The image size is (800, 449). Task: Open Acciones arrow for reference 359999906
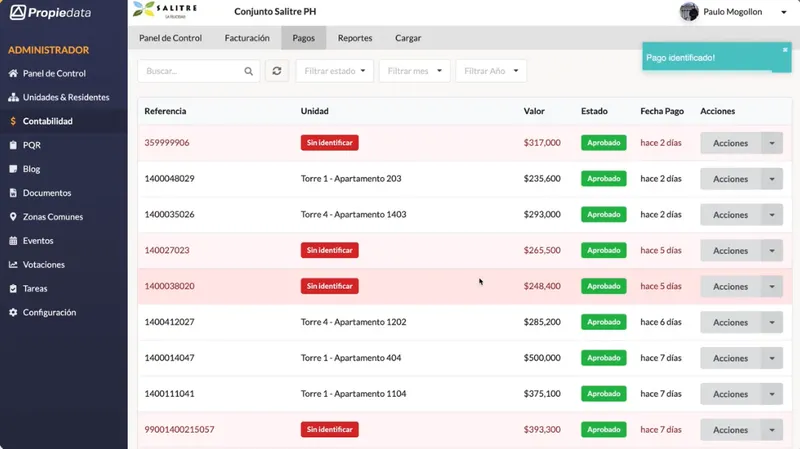(x=771, y=143)
